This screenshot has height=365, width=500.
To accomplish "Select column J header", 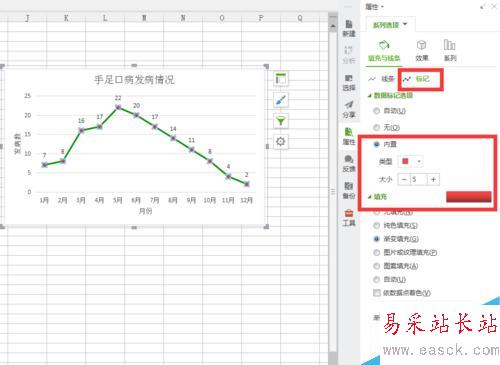I will 27,18.
